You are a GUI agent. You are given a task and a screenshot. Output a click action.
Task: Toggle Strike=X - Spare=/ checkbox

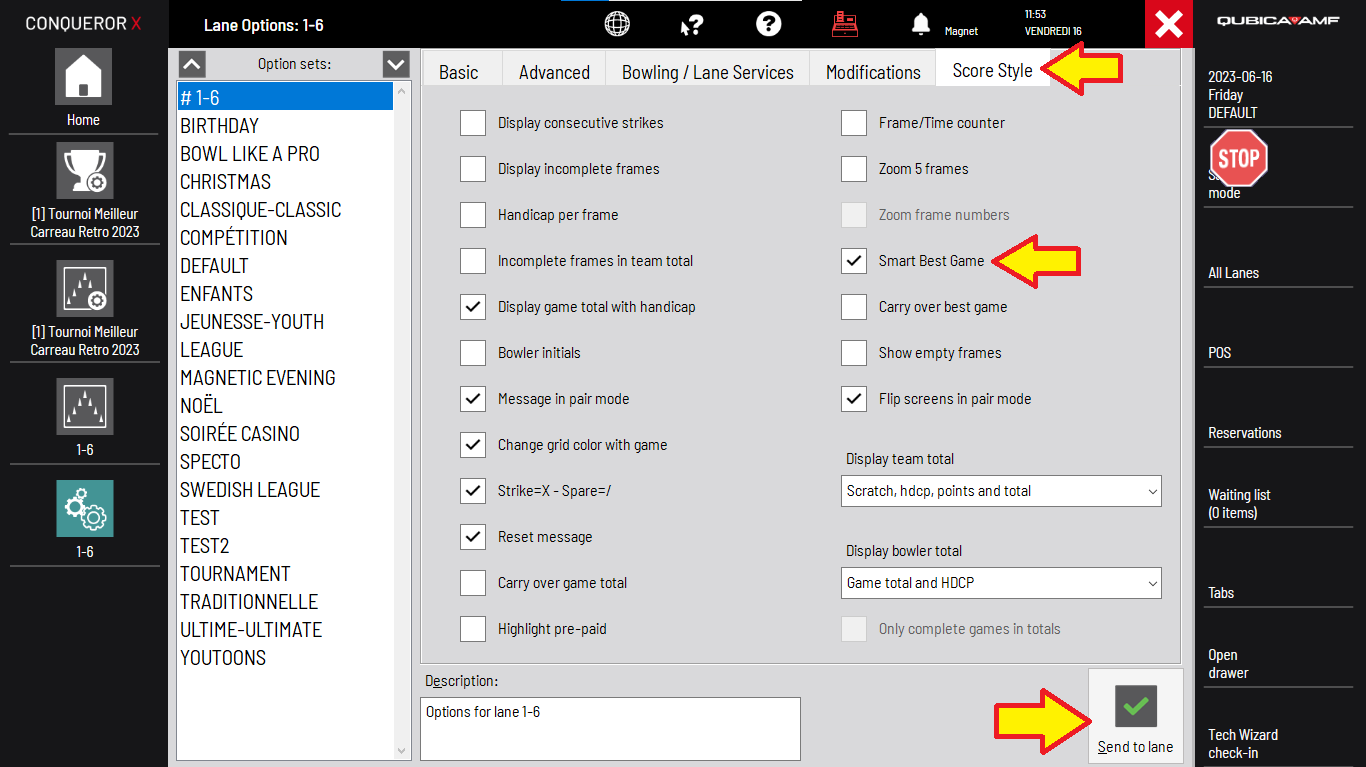tap(473, 491)
